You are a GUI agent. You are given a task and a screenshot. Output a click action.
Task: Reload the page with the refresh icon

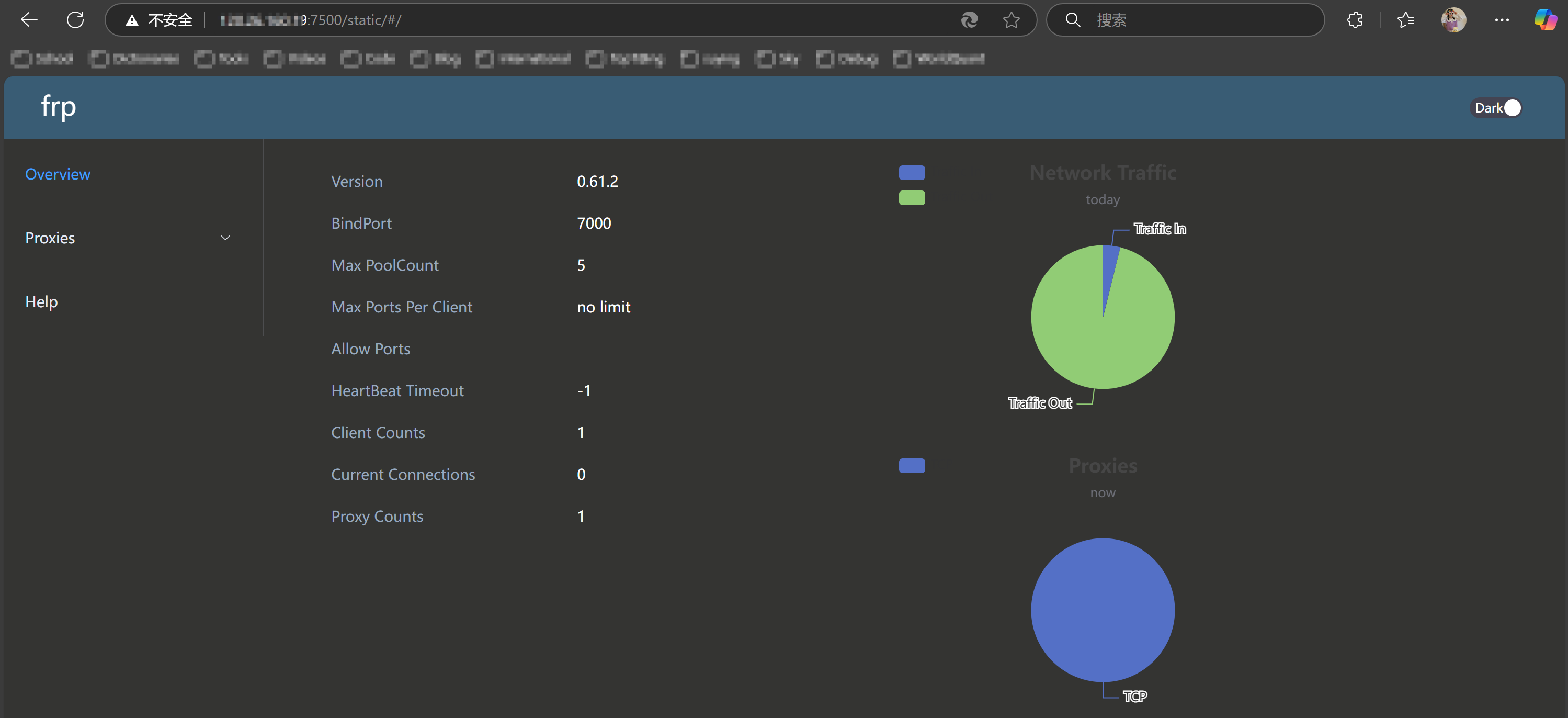(x=75, y=20)
